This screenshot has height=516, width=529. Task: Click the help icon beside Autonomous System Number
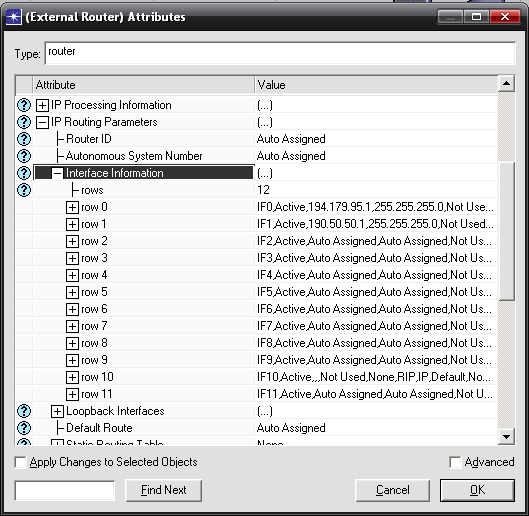point(24,156)
